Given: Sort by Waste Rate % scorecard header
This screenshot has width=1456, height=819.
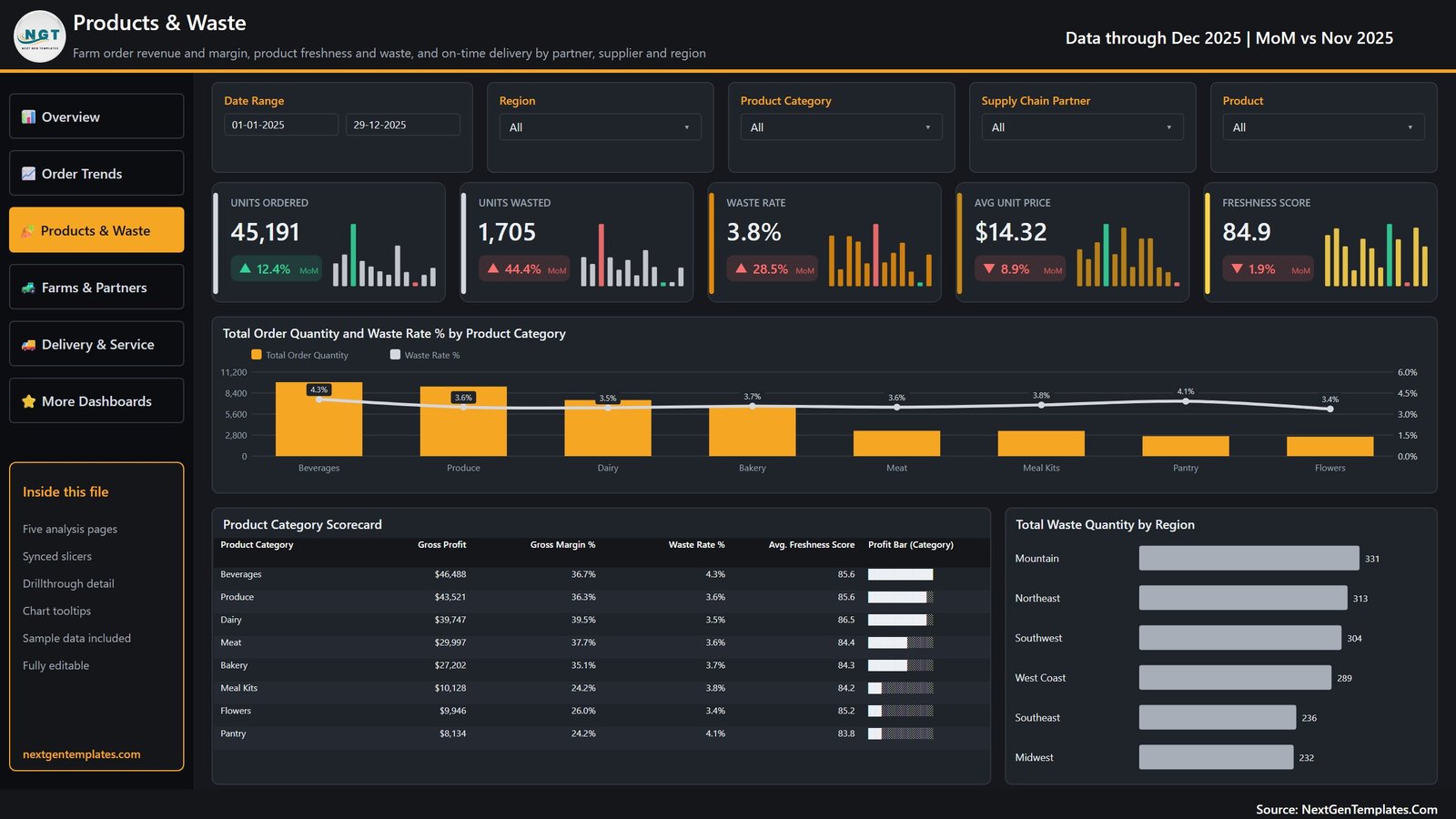Looking at the screenshot, I should pyautogui.click(x=696, y=545).
